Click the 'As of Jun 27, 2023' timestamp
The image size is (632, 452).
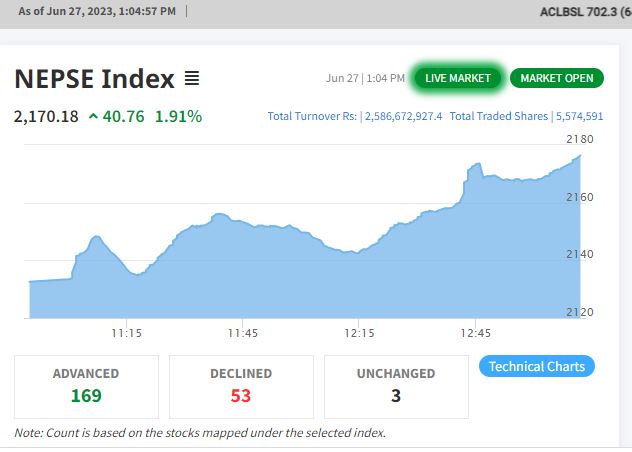97,11
